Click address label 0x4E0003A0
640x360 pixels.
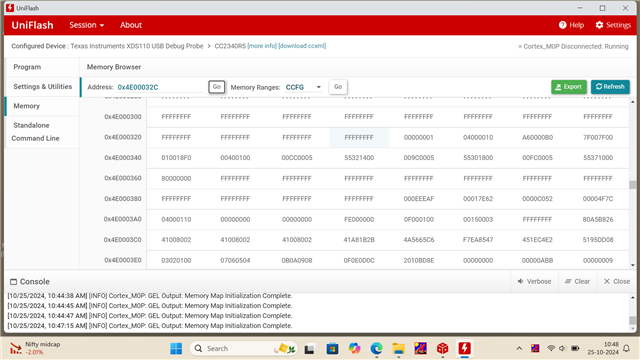(123, 219)
